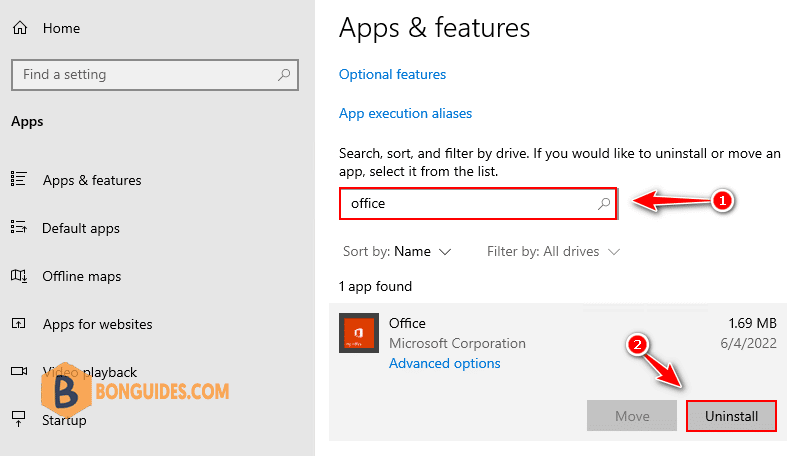Image resolution: width=789 pixels, height=456 pixels.
Task: Click the magnifier icon in Find a setting
Action: click(284, 75)
